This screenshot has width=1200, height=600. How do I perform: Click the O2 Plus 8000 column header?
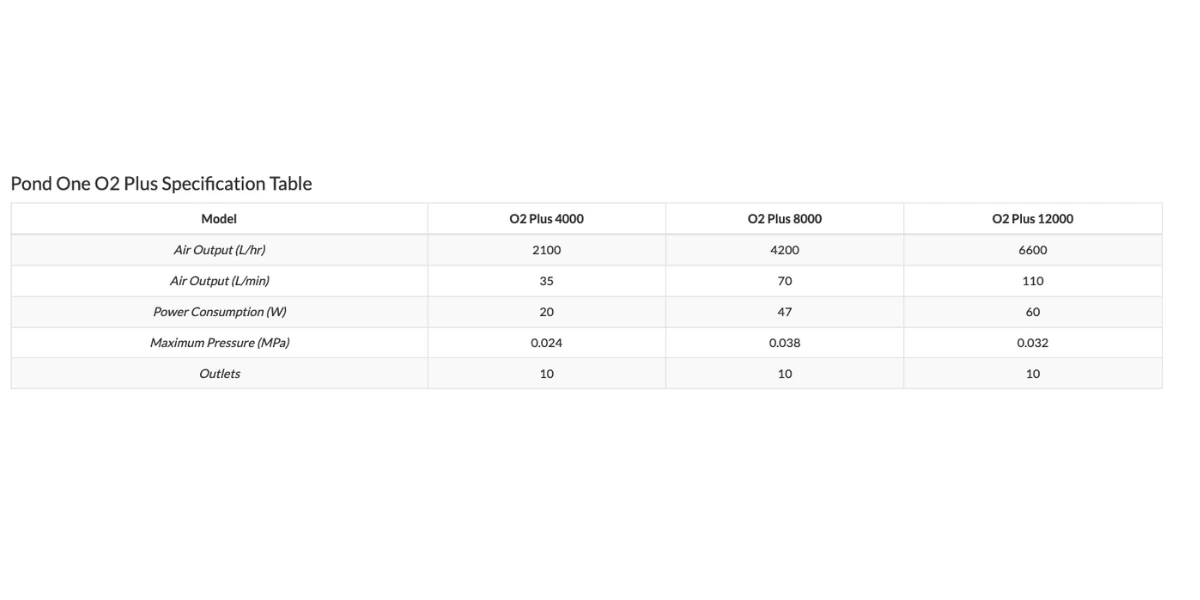pyautogui.click(x=784, y=219)
